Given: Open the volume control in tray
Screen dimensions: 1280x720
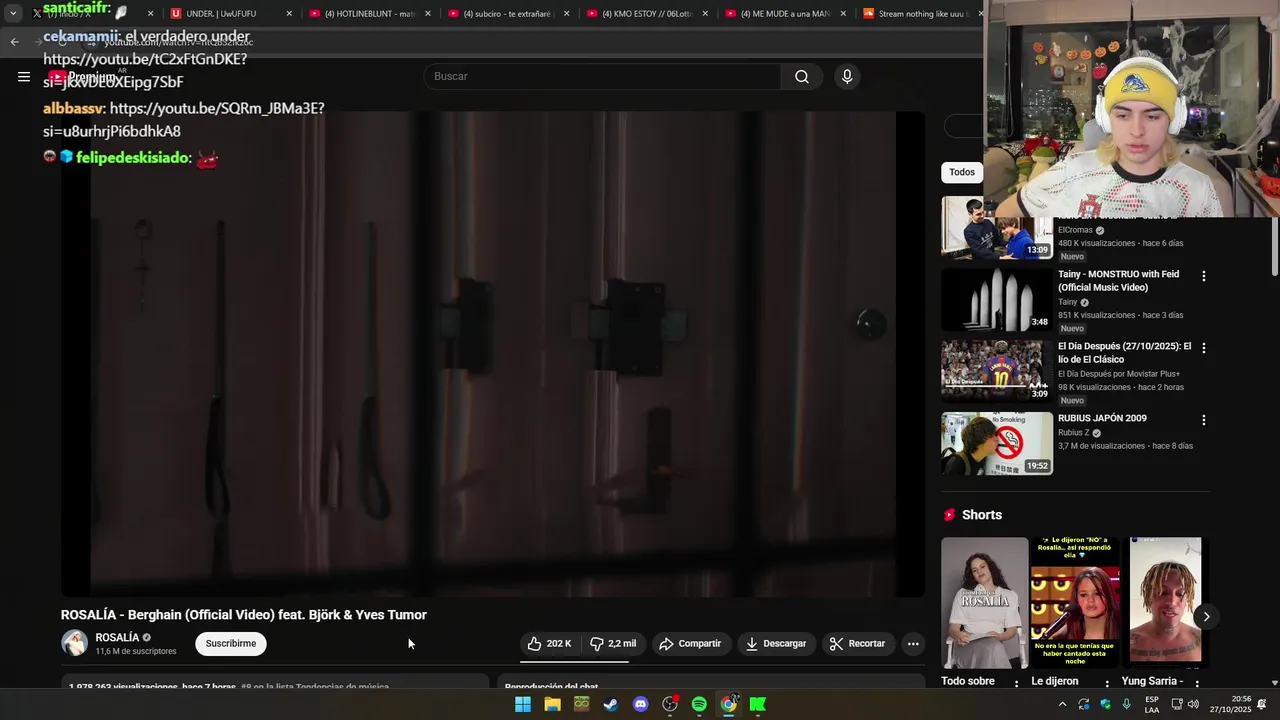Looking at the screenshot, I should 1193,704.
